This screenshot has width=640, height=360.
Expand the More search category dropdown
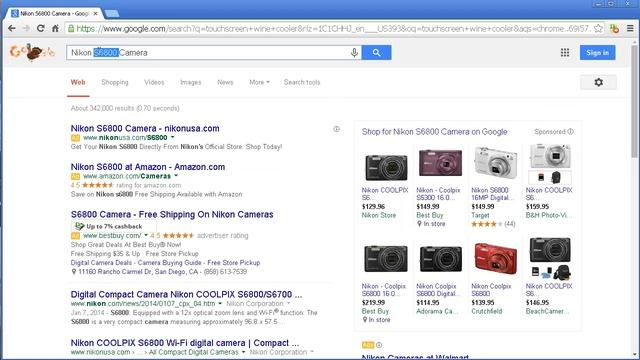tap(259, 82)
